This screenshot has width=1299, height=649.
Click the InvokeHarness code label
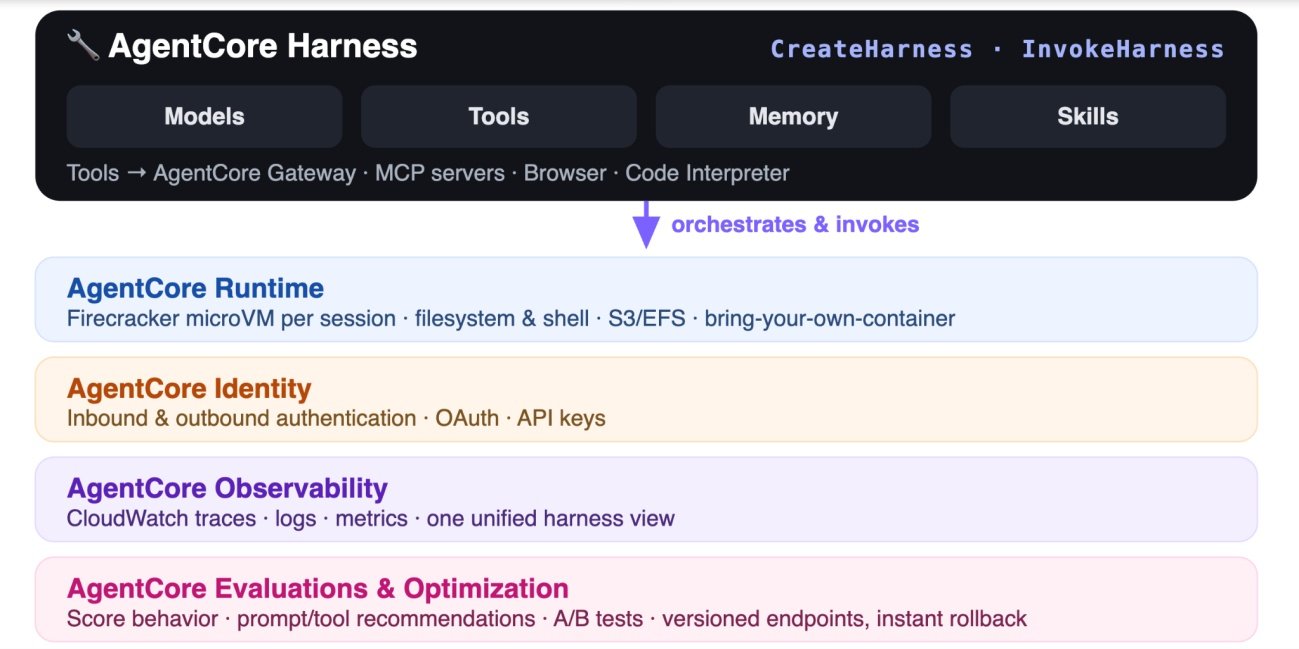coord(1122,49)
